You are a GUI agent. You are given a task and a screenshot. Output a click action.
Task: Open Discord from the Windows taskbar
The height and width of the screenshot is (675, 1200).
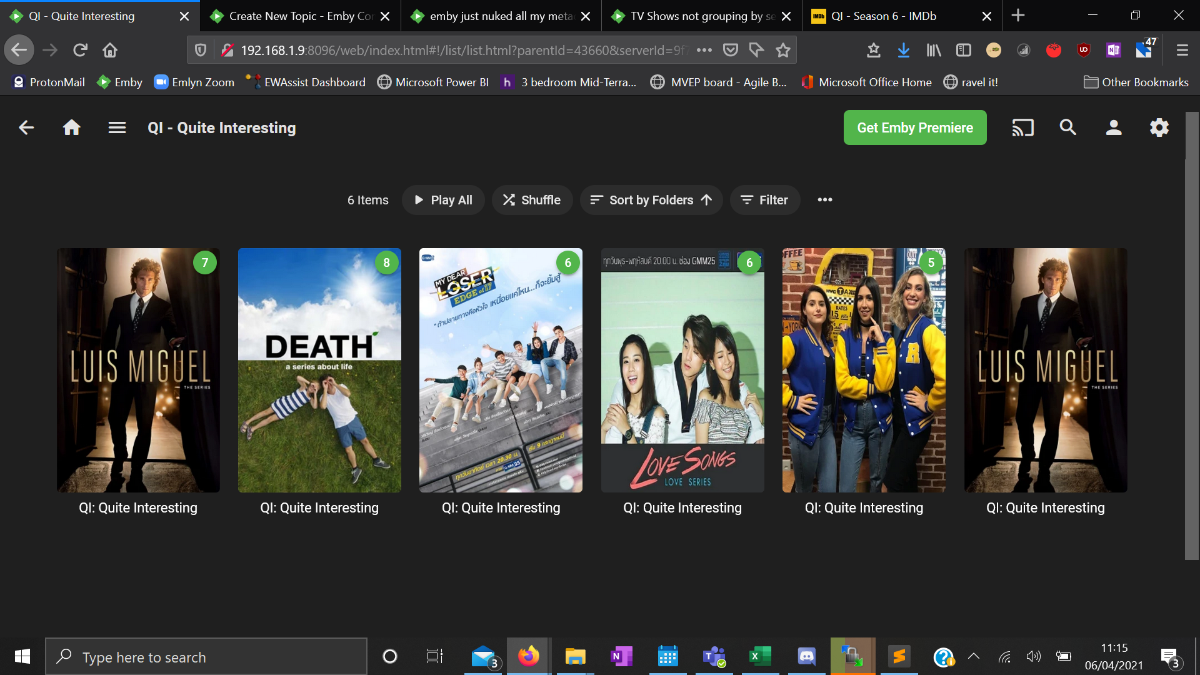click(806, 657)
